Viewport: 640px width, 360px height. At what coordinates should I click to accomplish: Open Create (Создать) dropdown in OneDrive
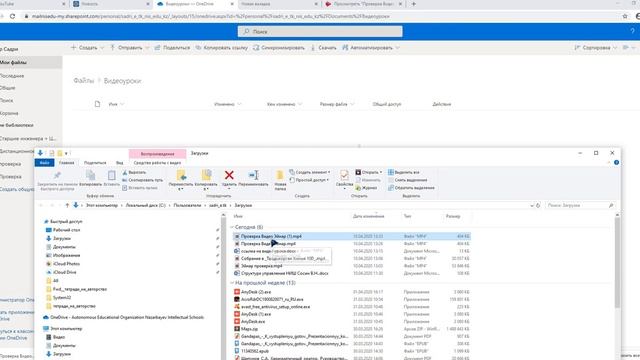[87, 48]
